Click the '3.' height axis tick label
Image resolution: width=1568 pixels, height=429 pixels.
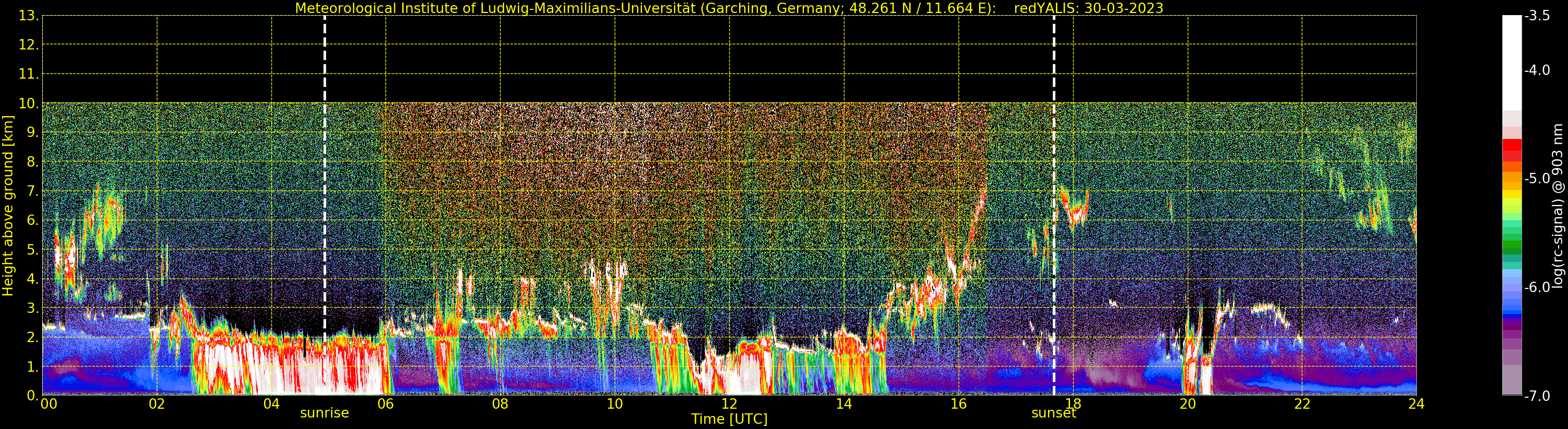click(32, 308)
